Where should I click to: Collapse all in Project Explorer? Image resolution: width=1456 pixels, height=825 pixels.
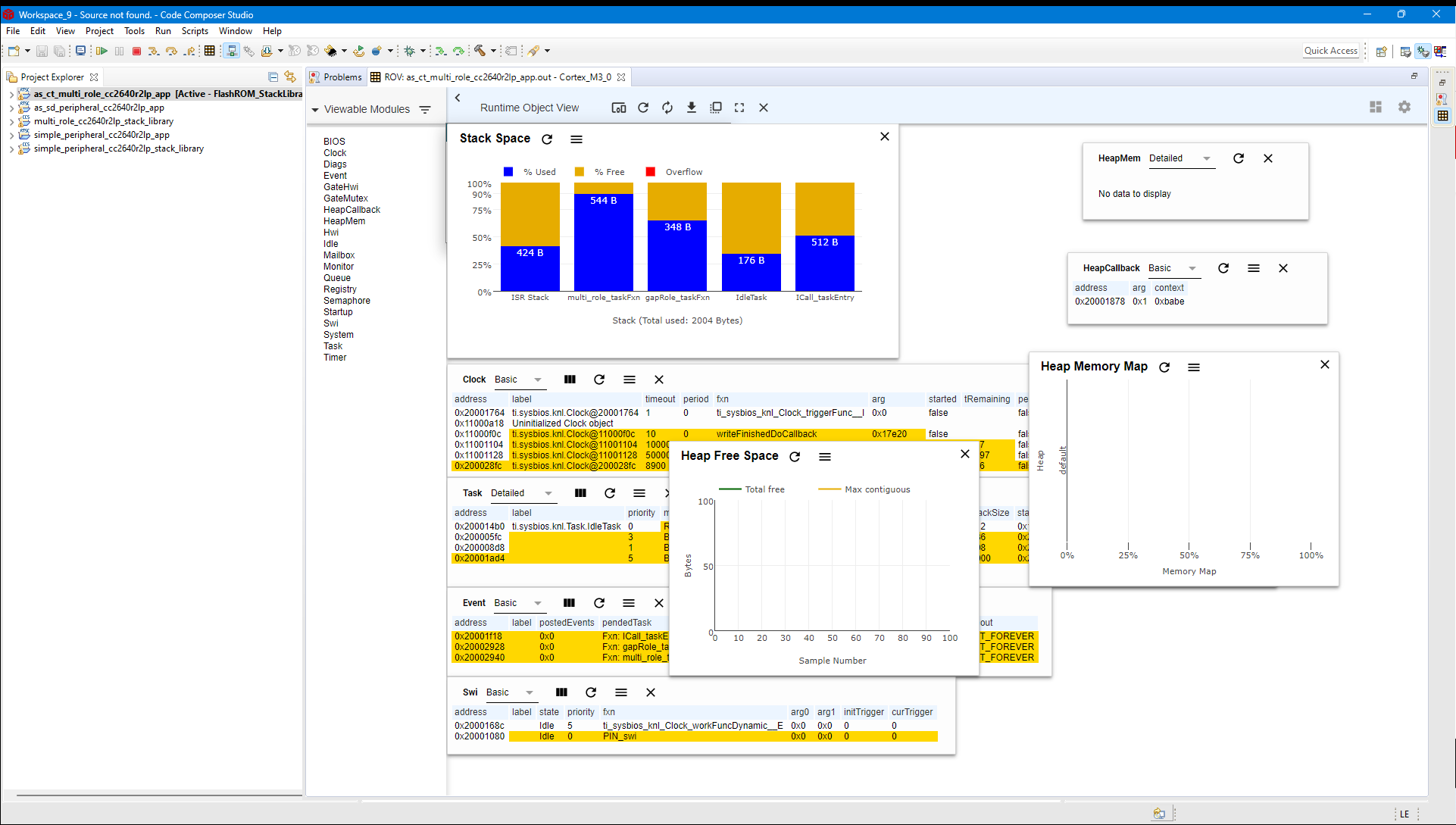coord(273,77)
